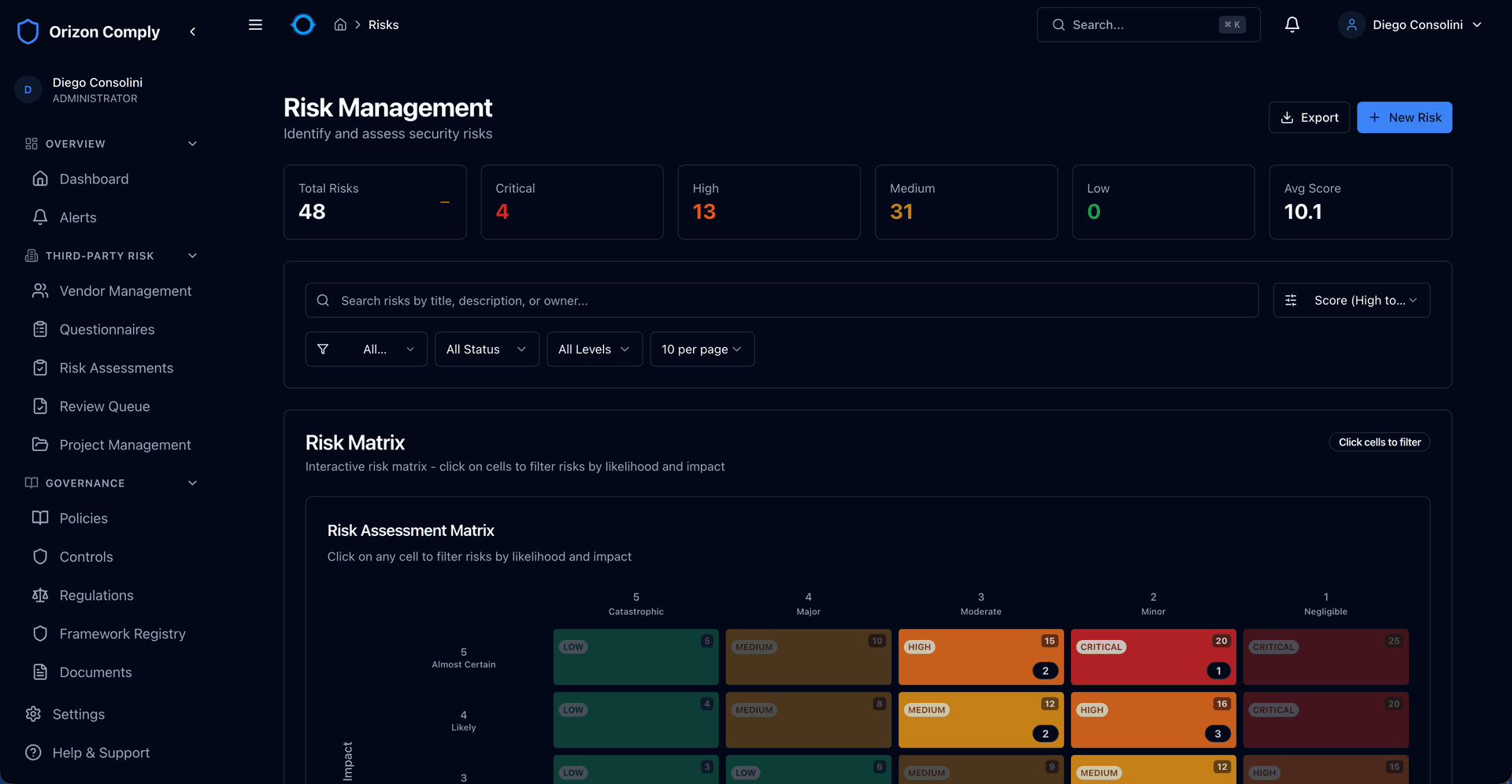Select the Regulations scale icon
Screen dimensions: 1512x784
coord(40,595)
